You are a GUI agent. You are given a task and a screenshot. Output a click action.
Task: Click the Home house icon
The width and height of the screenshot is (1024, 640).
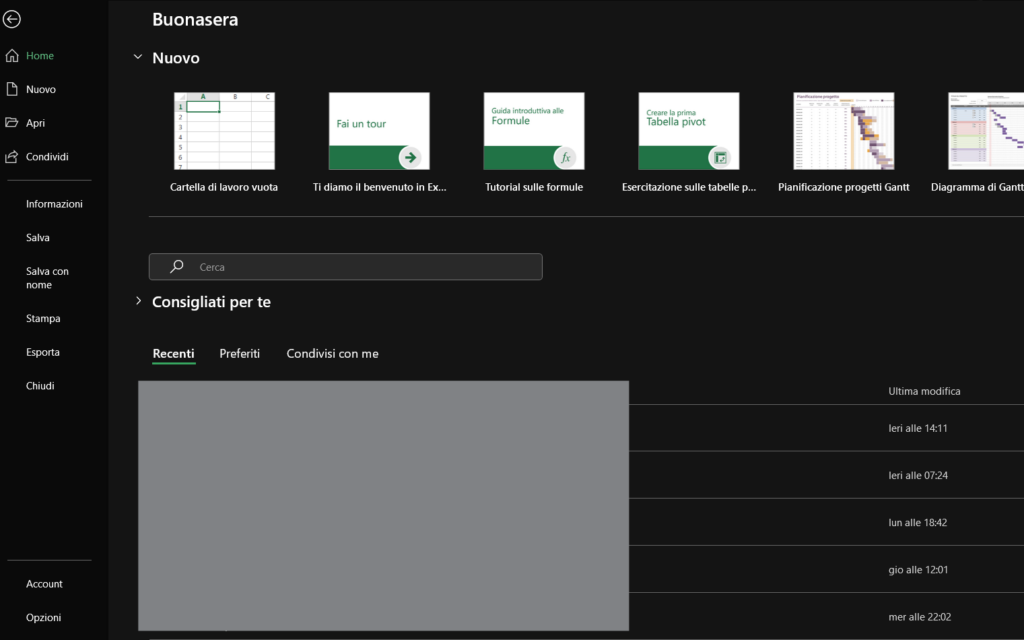[12, 56]
